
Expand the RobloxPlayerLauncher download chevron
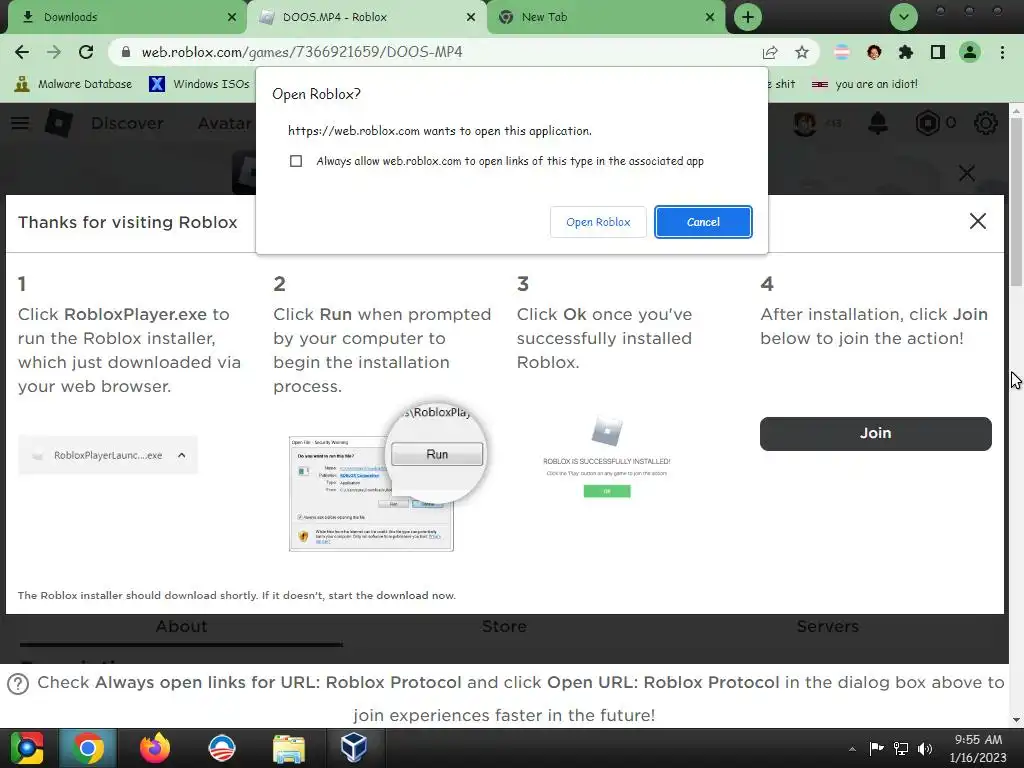coord(182,455)
